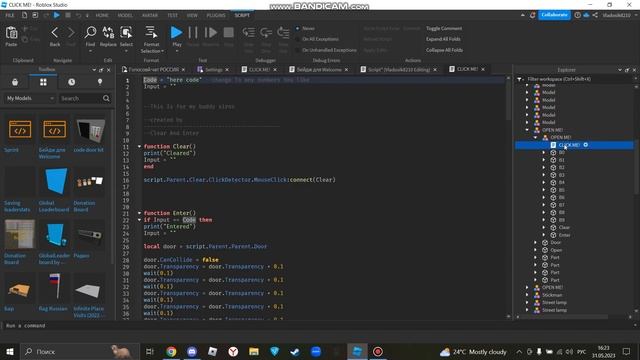This screenshot has width=640, height=360.
Task: Switch to the HOME ribbon tab
Action: (102, 15)
